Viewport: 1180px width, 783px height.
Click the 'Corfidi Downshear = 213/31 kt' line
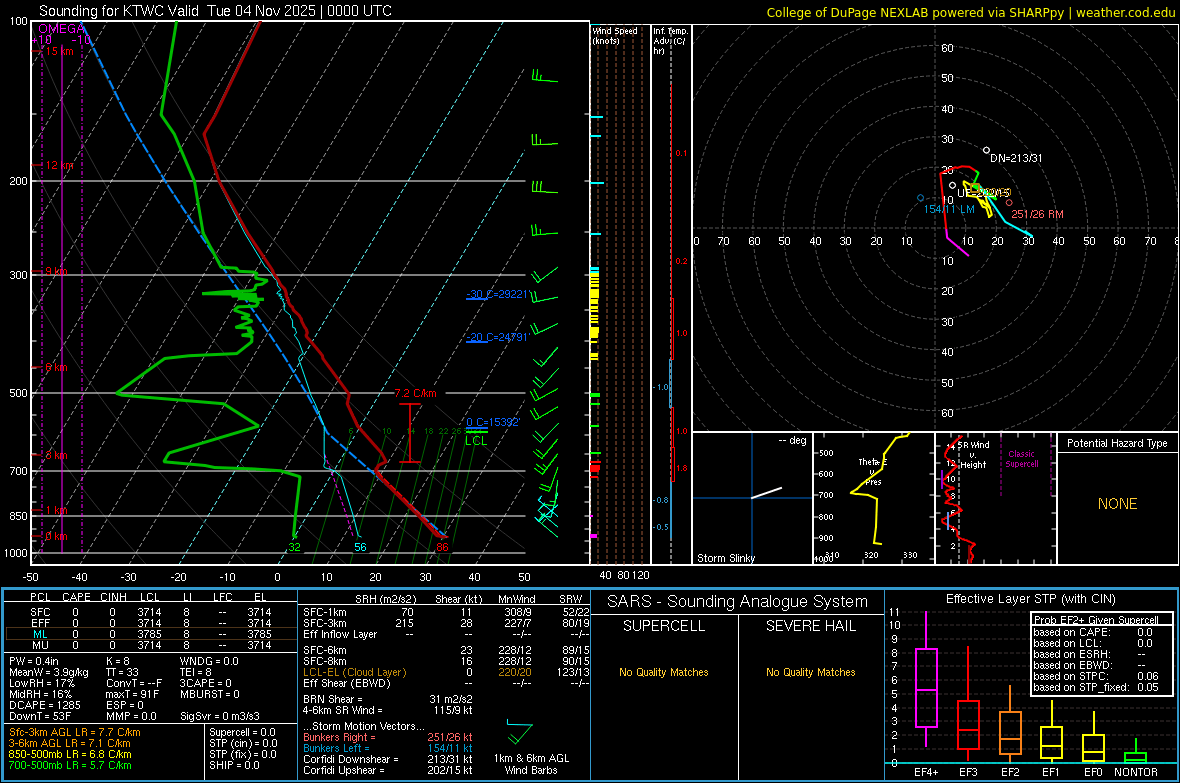pyautogui.click(x=388, y=759)
